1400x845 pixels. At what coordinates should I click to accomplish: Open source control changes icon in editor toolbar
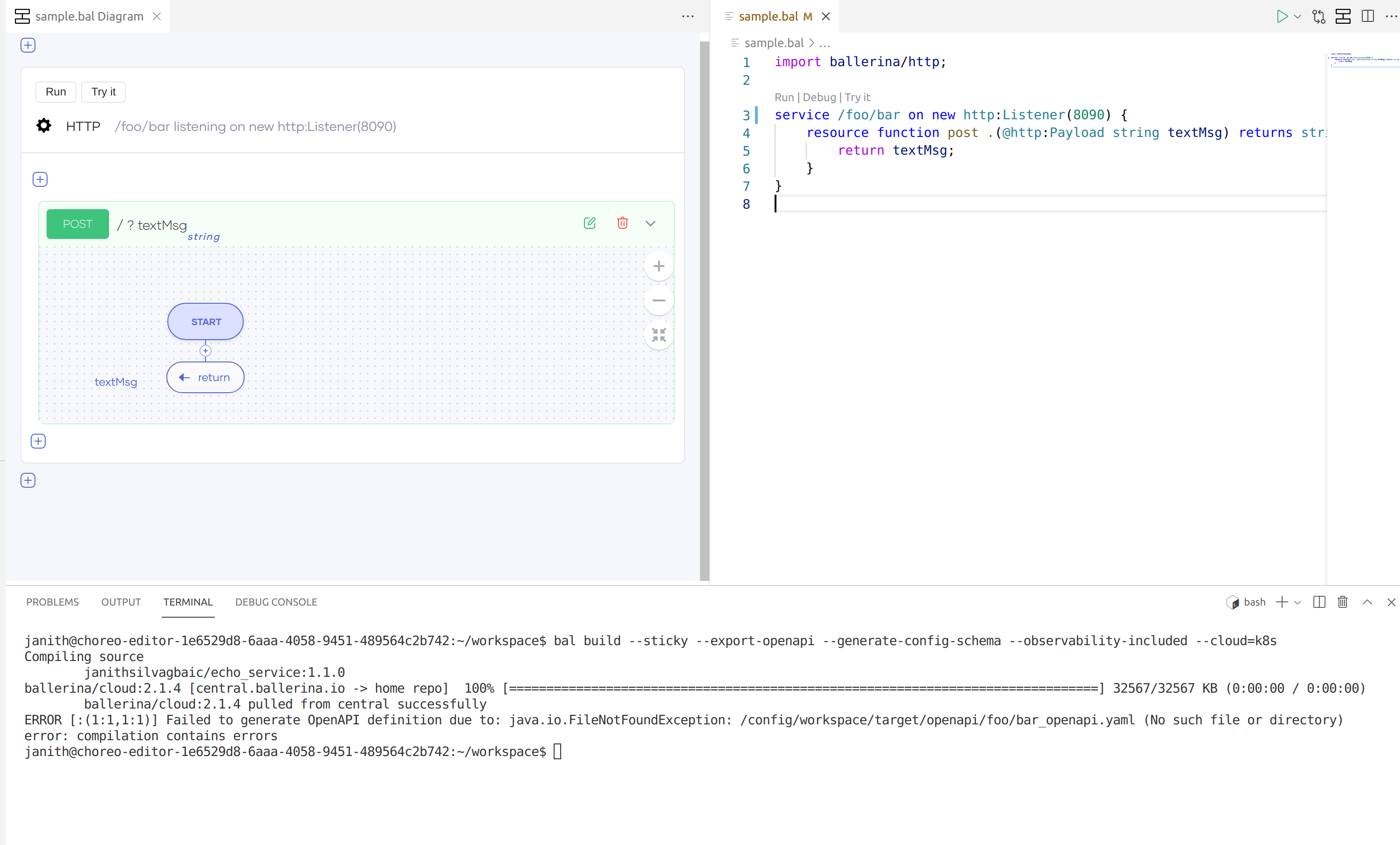click(x=1319, y=16)
